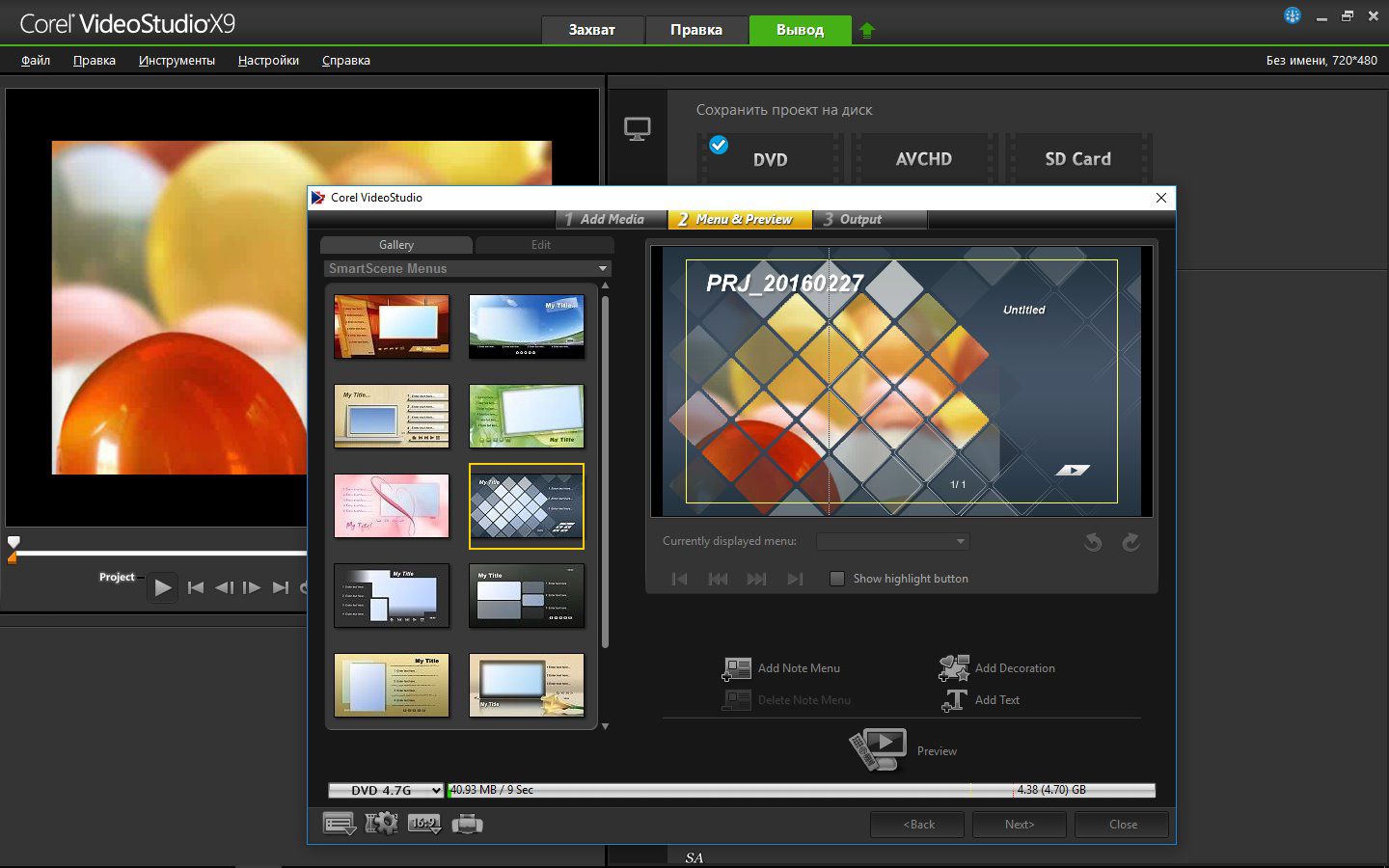Step to next frame in player
The width and height of the screenshot is (1389, 868).
[252, 587]
